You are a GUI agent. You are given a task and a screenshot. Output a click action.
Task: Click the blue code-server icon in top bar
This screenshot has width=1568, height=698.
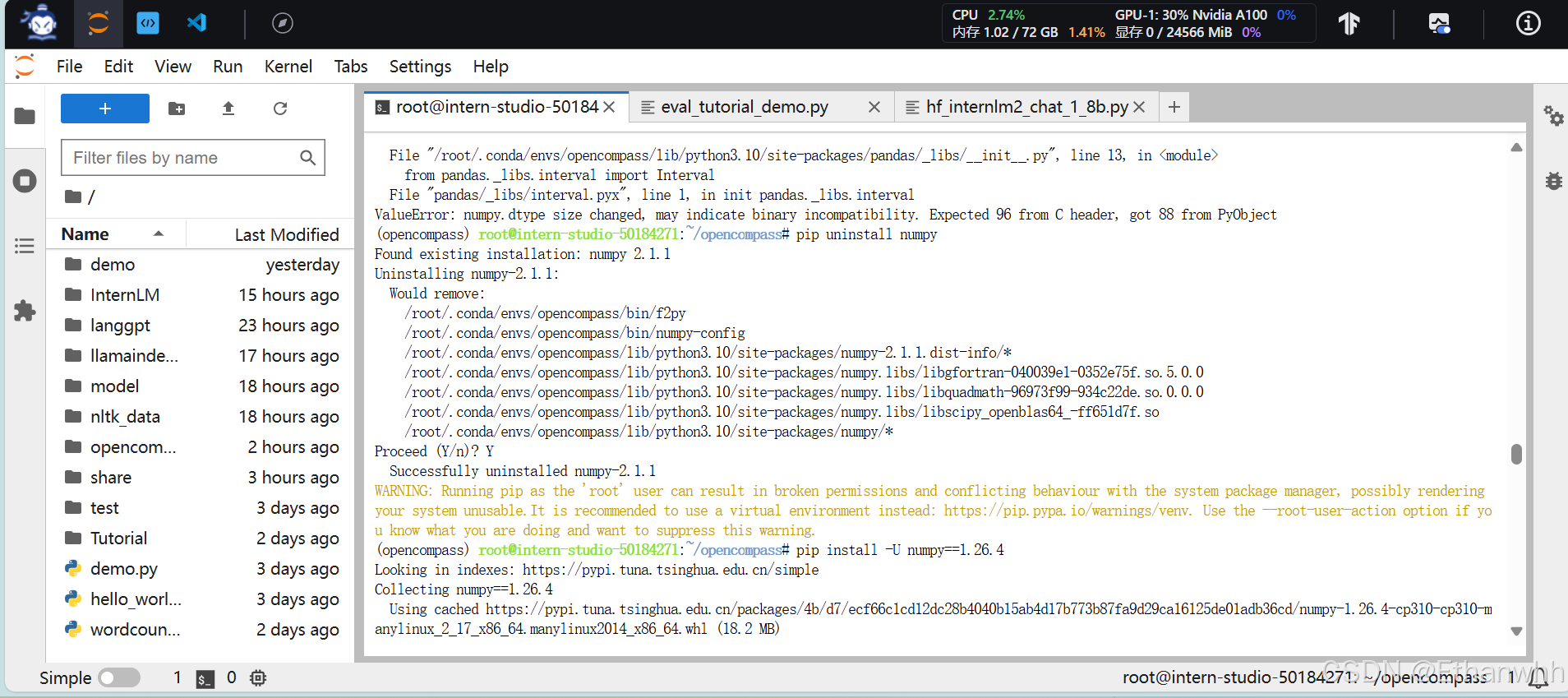click(148, 23)
